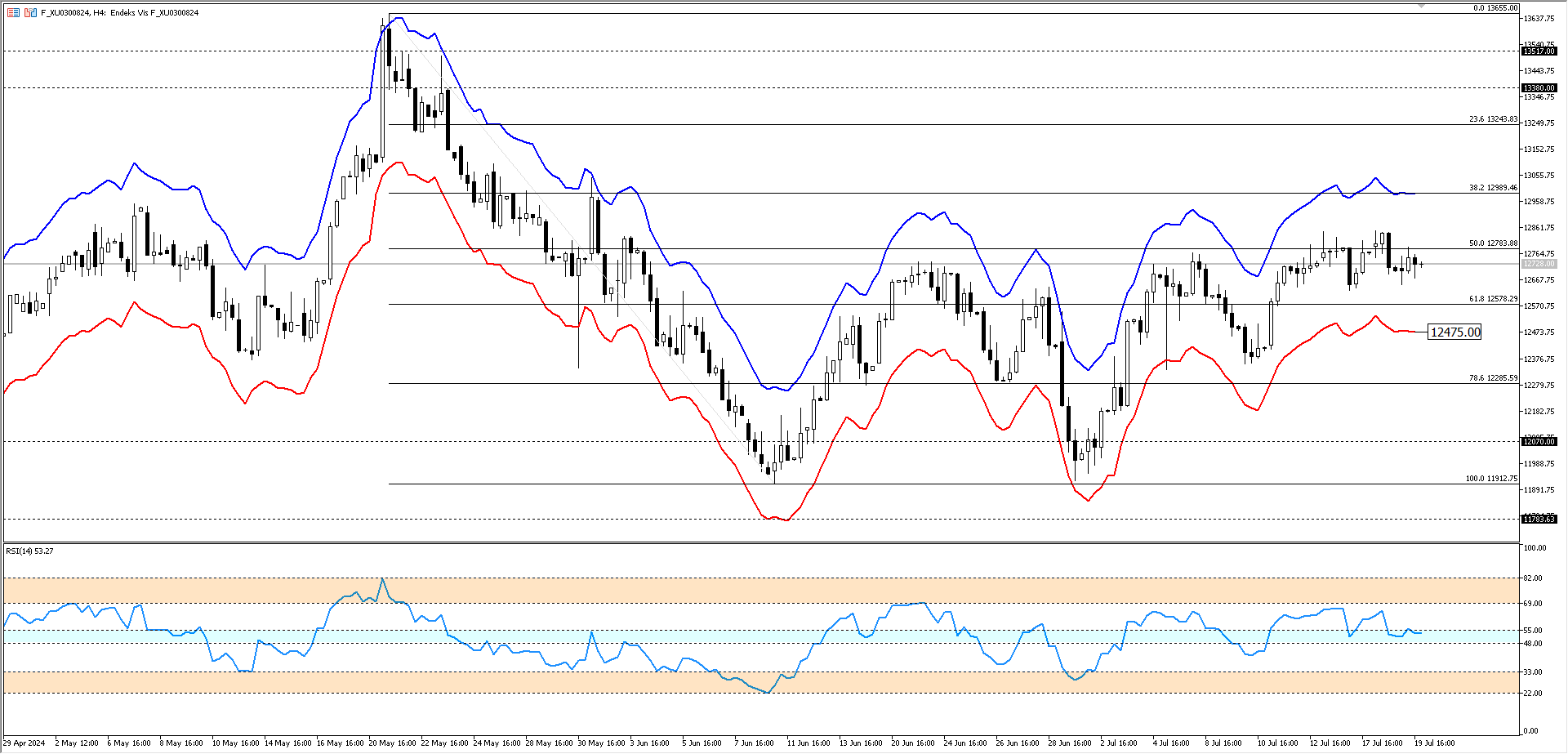Click the 23.6 13243.83 Fibonacci level label
Screen dimensions: 1568x754
[x=1493, y=119]
